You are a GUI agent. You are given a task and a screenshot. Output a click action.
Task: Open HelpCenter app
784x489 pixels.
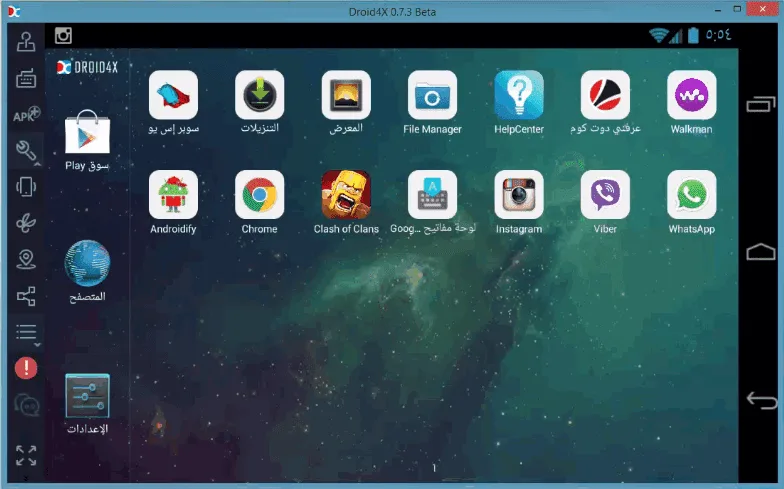coord(519,95)
